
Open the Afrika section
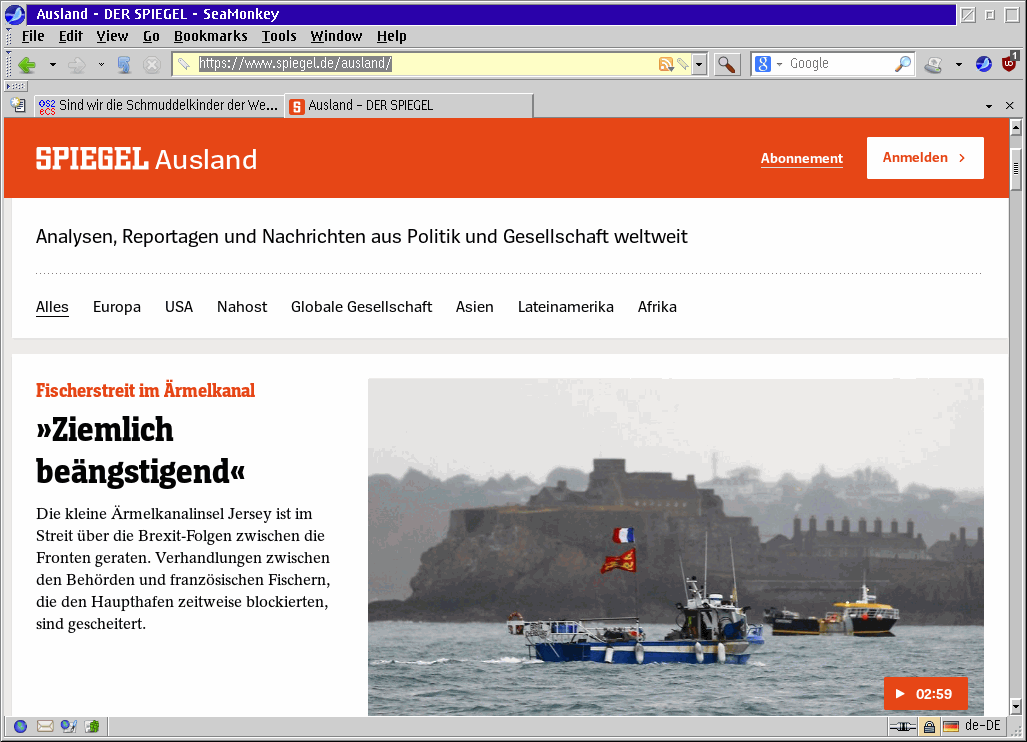click(x=657, y=307)
